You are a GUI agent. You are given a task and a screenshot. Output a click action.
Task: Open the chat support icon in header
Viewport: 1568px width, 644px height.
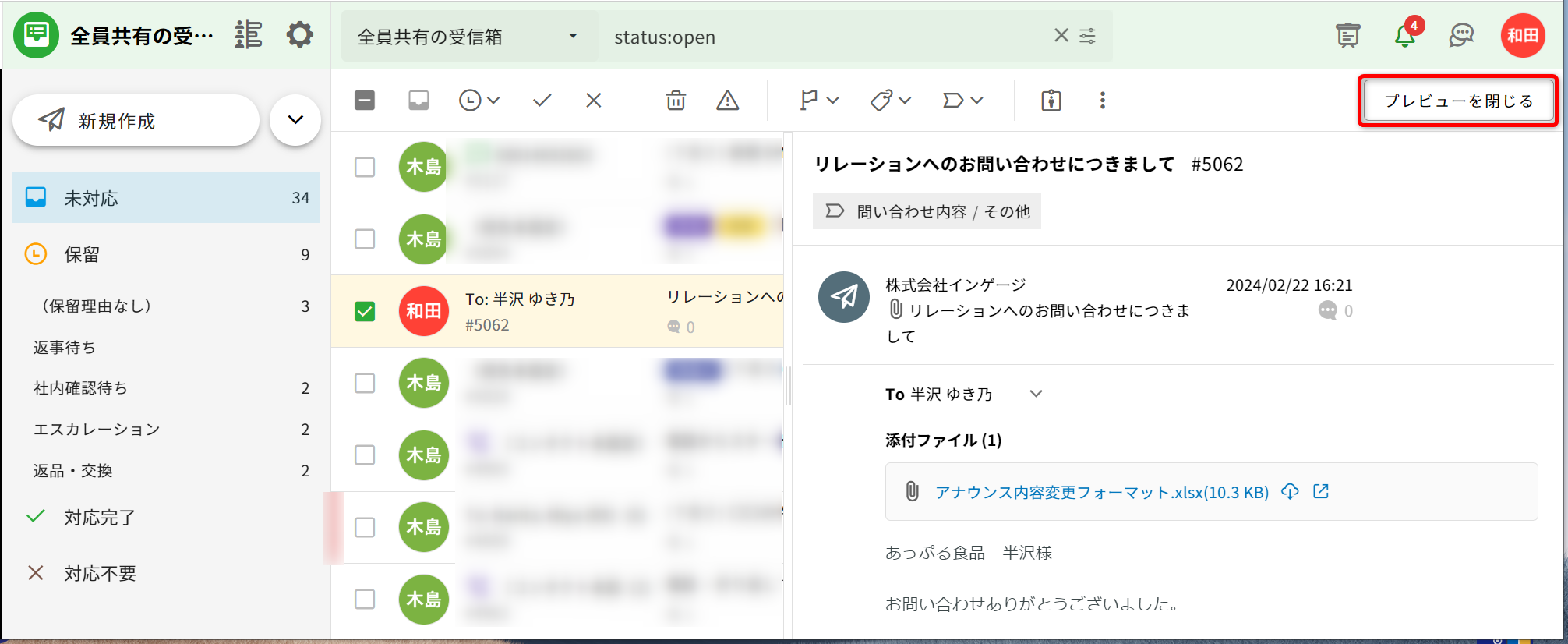[1461, 36]
